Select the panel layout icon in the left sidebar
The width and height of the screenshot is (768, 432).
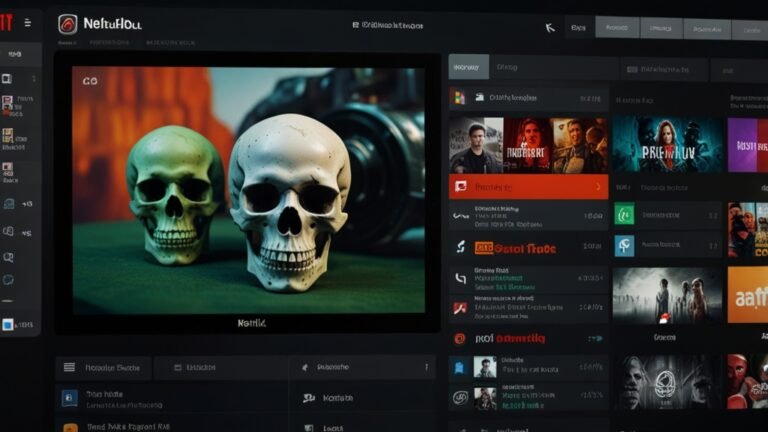click(7, 78)
